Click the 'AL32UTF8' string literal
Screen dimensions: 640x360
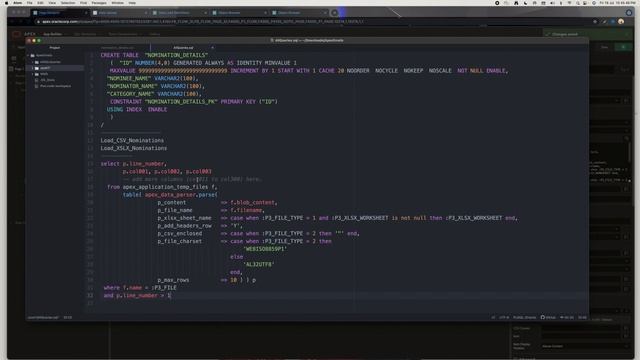(x=259, y=264)
